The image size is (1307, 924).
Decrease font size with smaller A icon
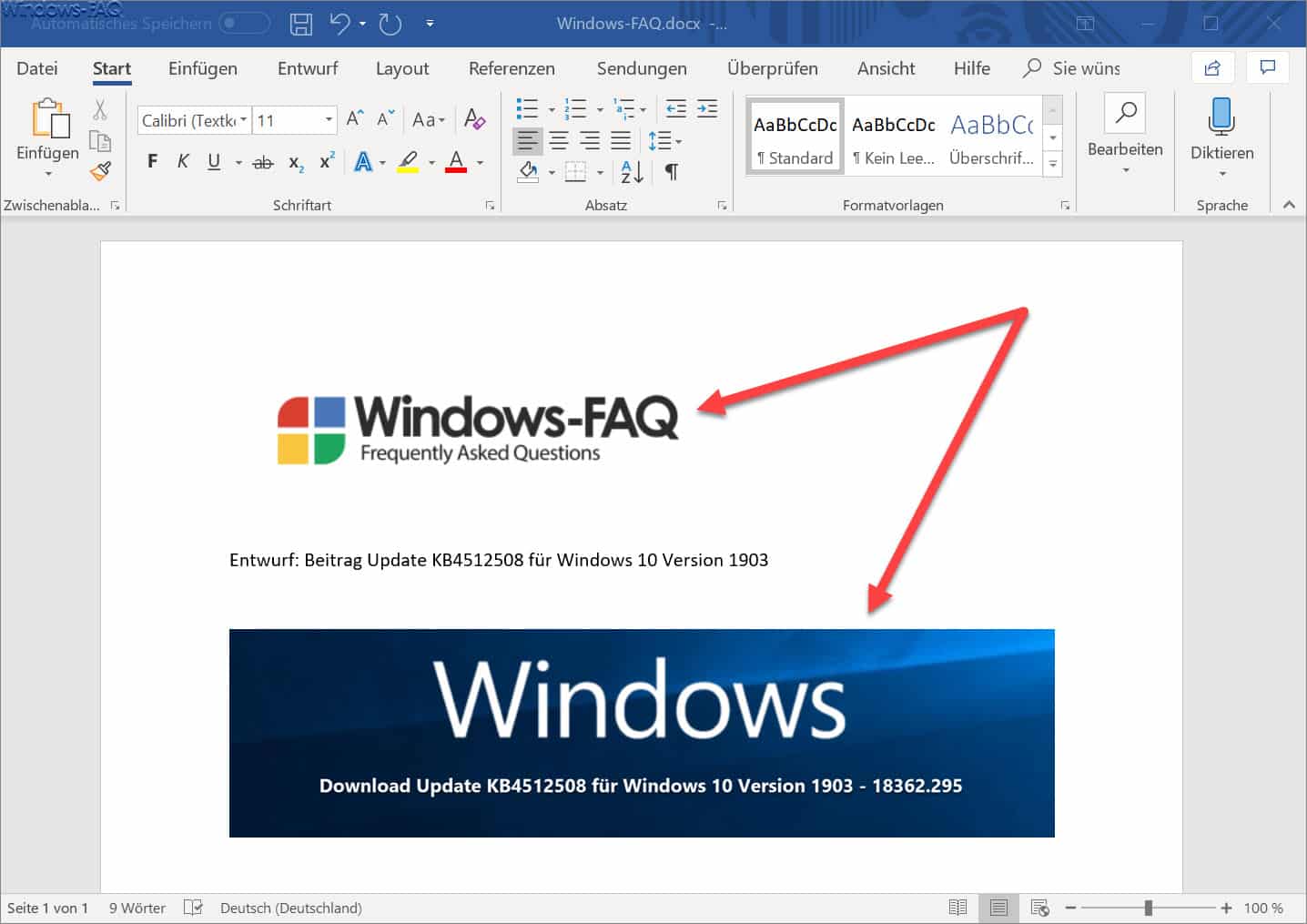coord(386,118)
